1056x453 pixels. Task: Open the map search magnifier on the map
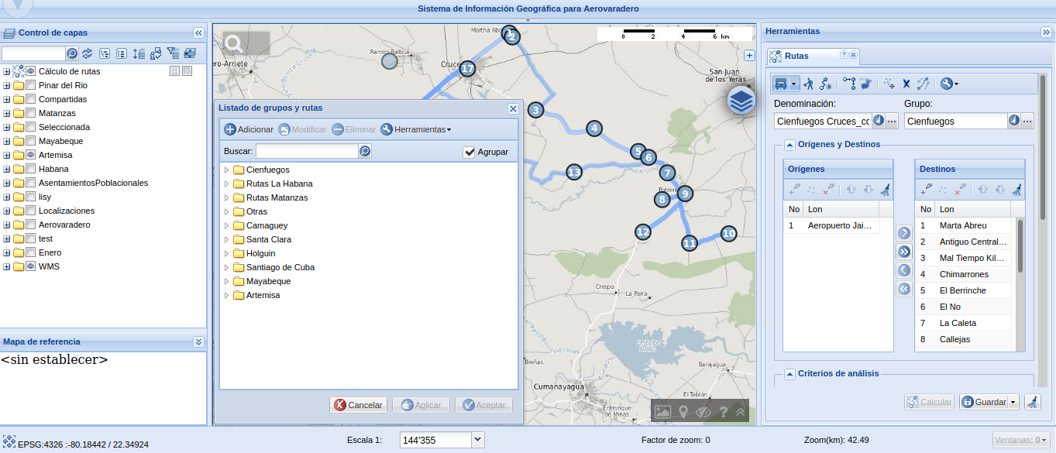click(234, 44)
